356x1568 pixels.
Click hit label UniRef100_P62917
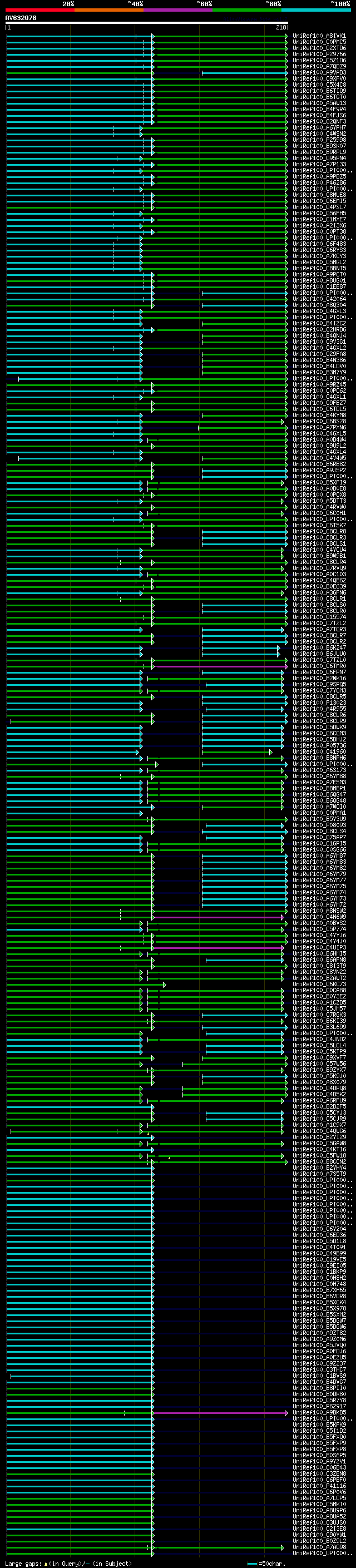(x=319, y=1406)
